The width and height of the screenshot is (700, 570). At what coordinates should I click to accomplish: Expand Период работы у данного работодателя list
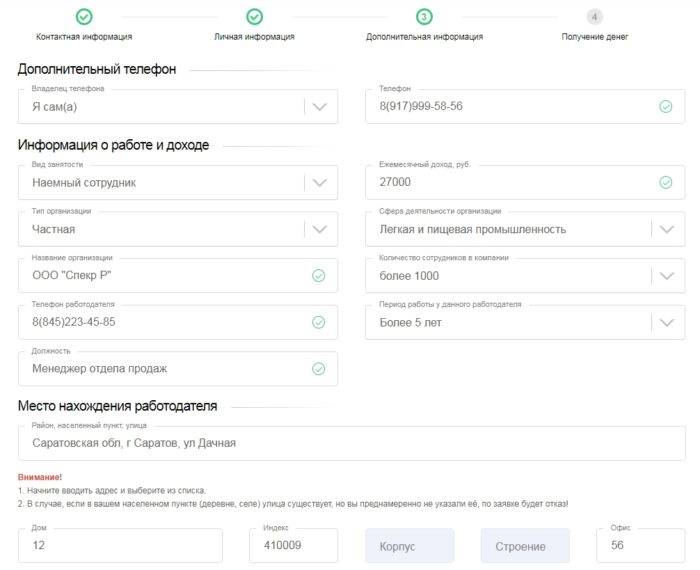[x=665, y=322]
